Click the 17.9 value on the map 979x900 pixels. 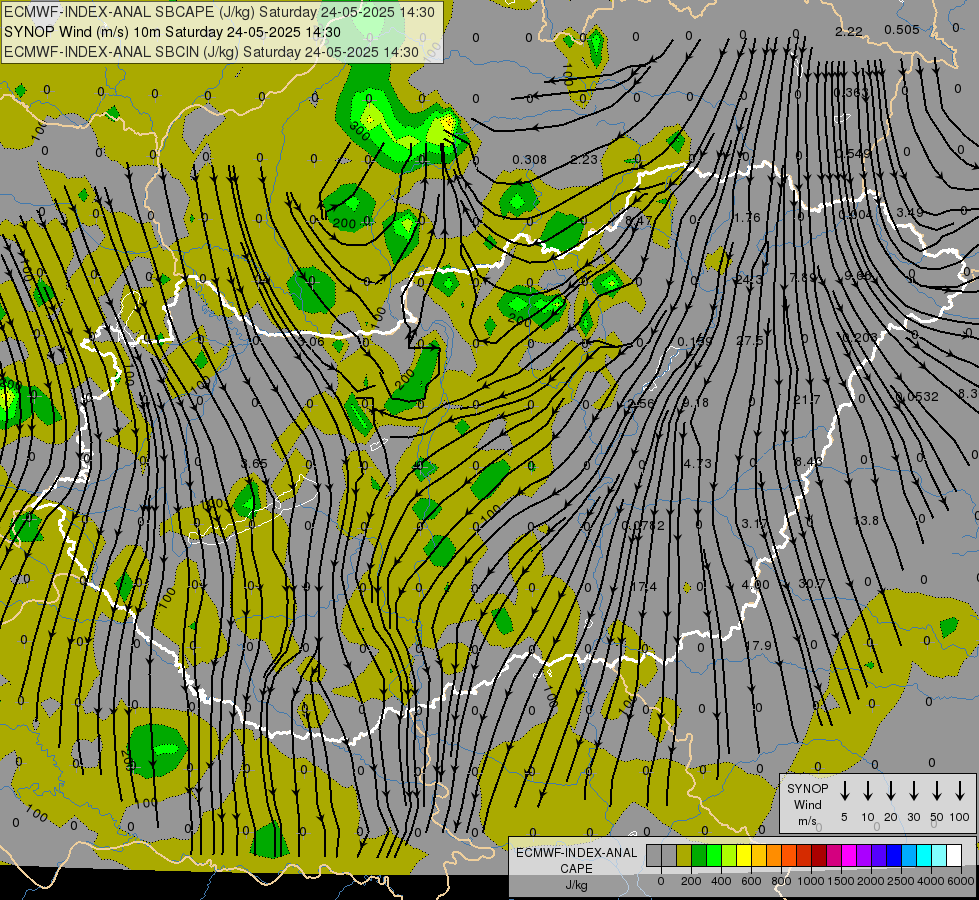[x=758, y=645]
